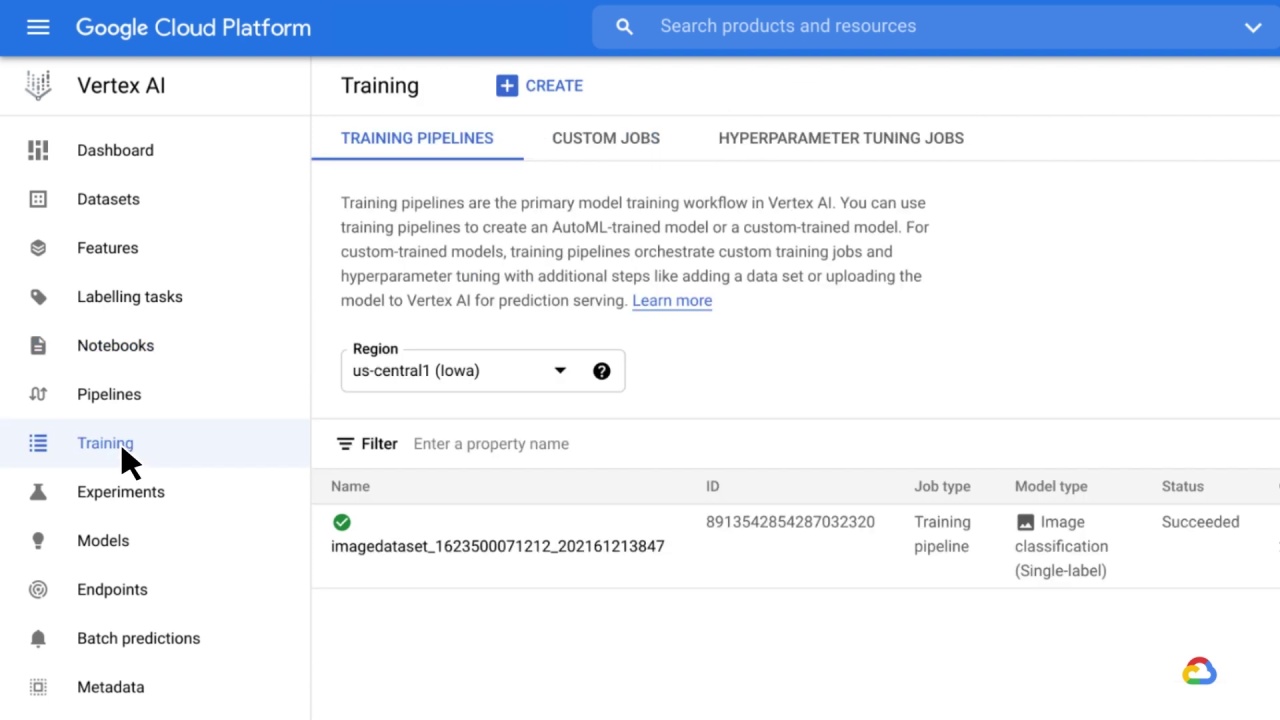The image size is (1280, 720).
Task: Follow the Learn more link
Action: click(x=672, y=301)
